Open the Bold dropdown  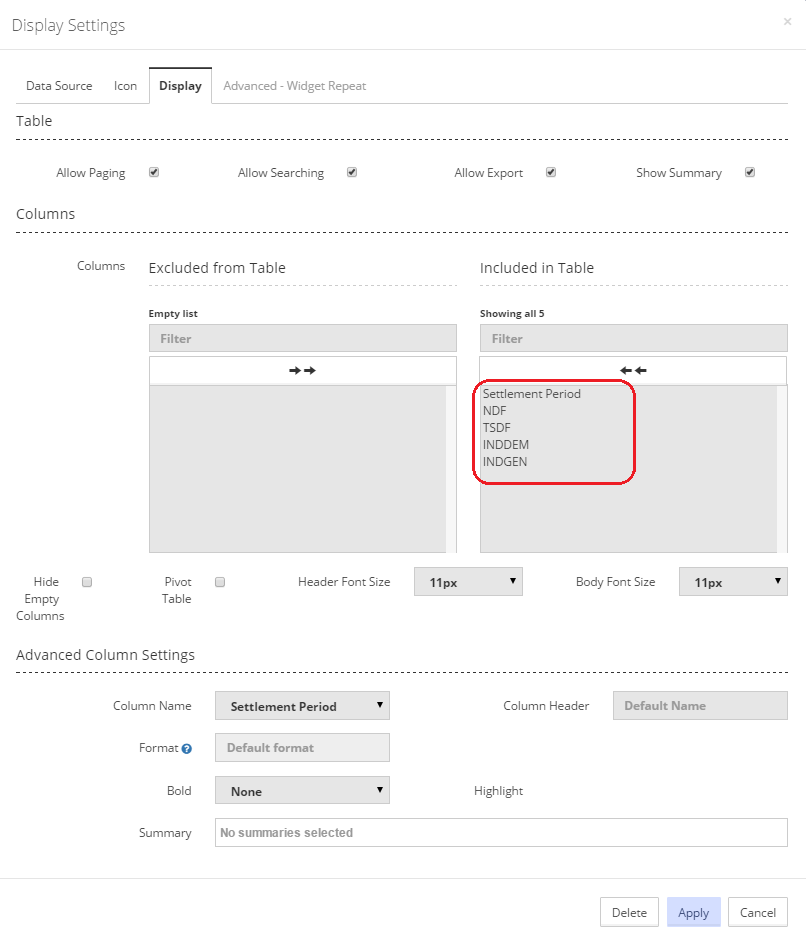(x=302, y=791)
